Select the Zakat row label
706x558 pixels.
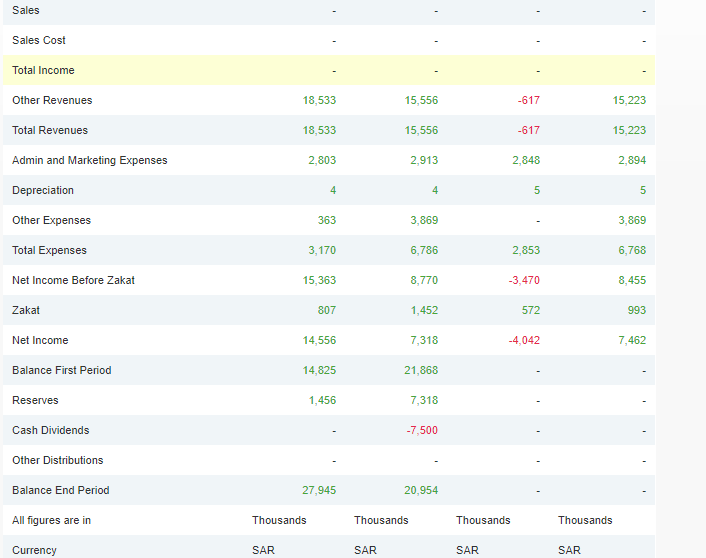pyautogui.click(x=26, y=310)
